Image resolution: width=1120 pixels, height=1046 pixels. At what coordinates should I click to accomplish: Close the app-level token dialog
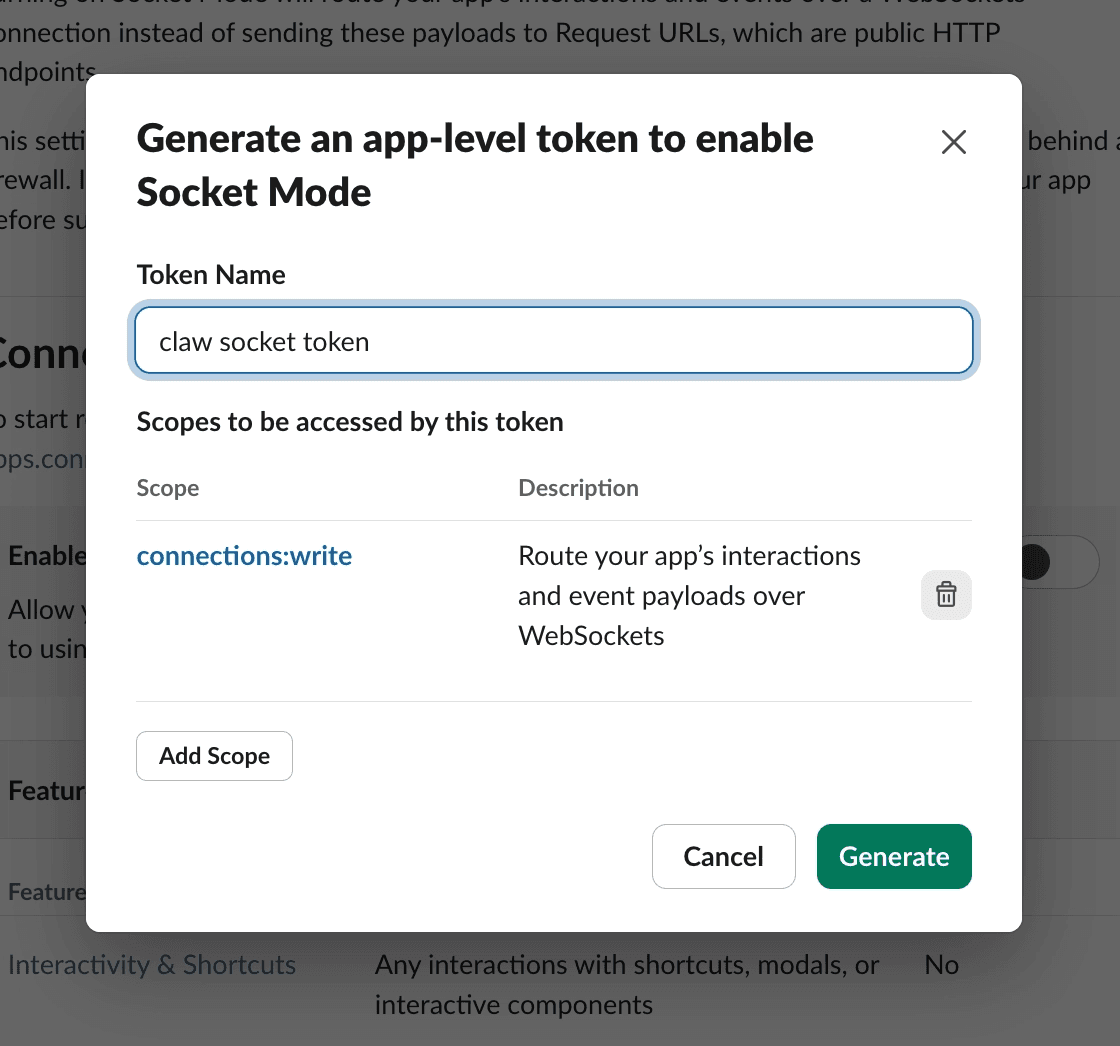[x=954, y=141]
